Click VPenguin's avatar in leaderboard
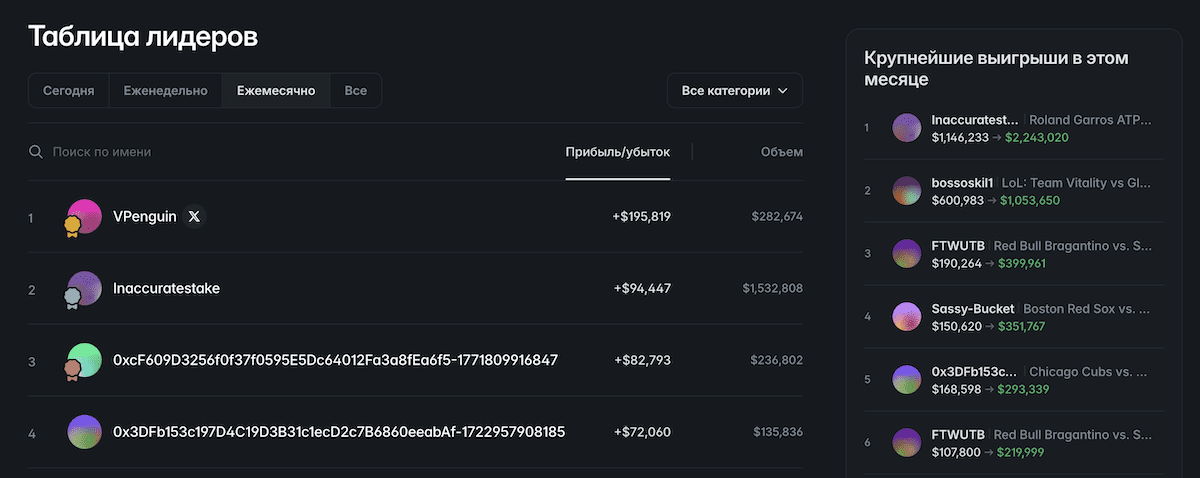 coord(84,217)
